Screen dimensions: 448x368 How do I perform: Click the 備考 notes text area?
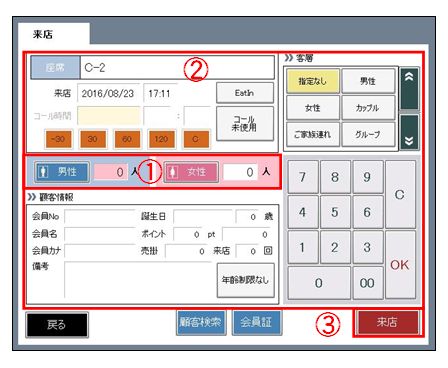(138, 279)
